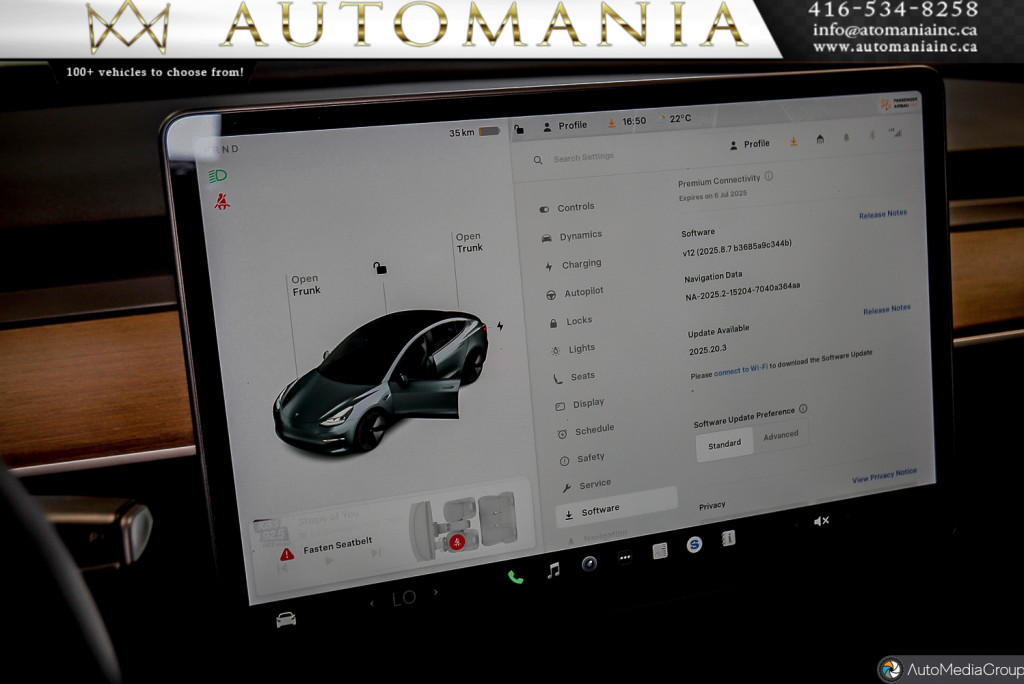Unmute audio with the muted speaker icon

pyautogui.click(x=821, y=521)
